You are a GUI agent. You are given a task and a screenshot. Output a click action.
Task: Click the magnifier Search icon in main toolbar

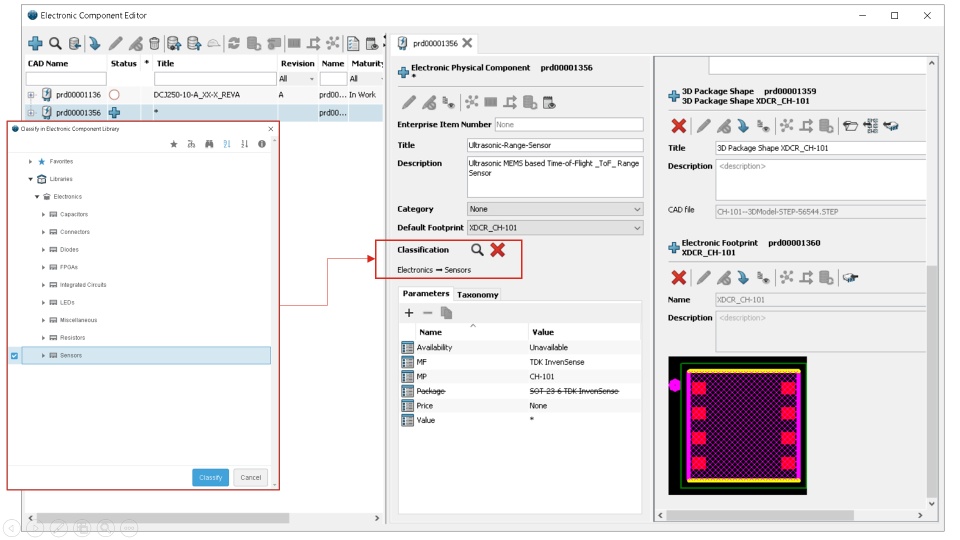point(55,43)
